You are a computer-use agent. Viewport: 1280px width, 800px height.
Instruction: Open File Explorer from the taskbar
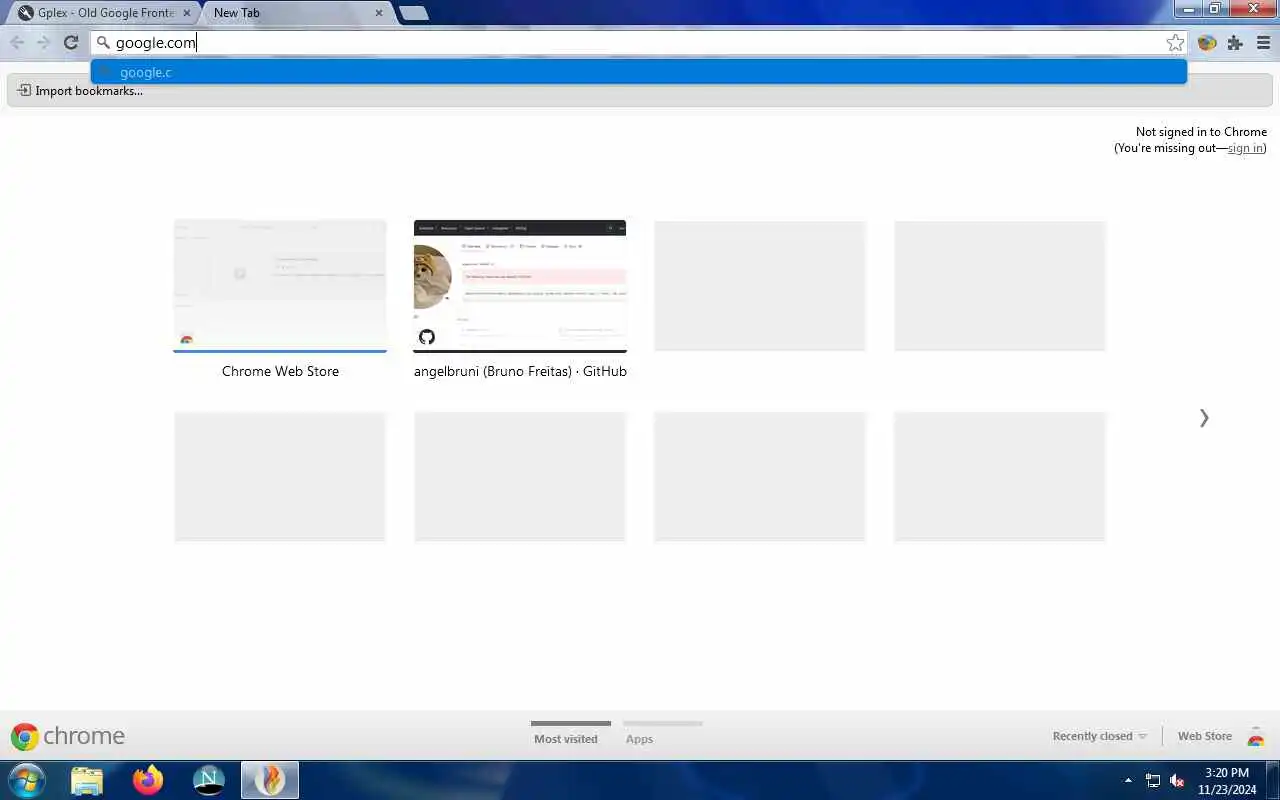(x=87, y=780)
